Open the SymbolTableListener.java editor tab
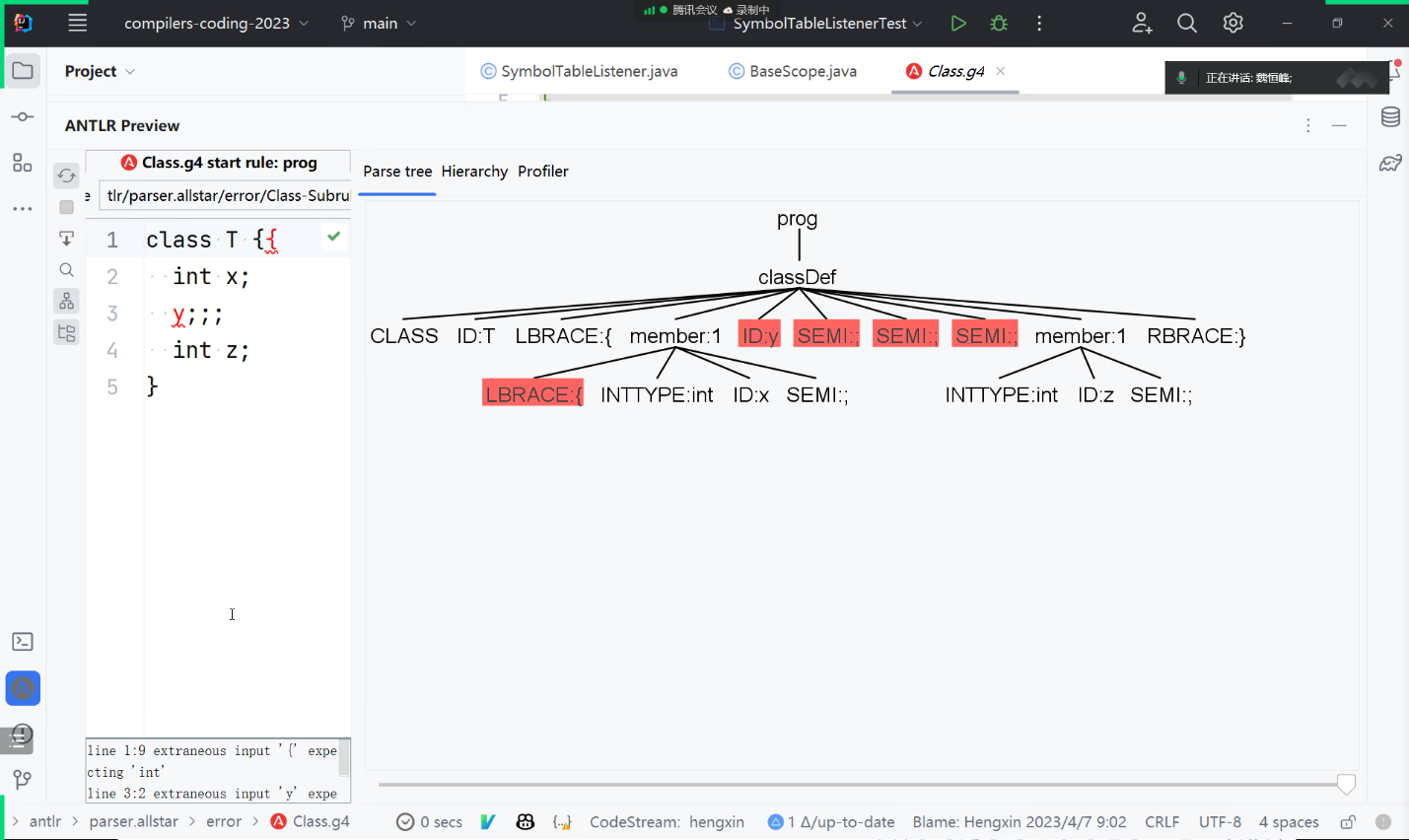This screenshot has height=840, width=1409. [579, 71]
